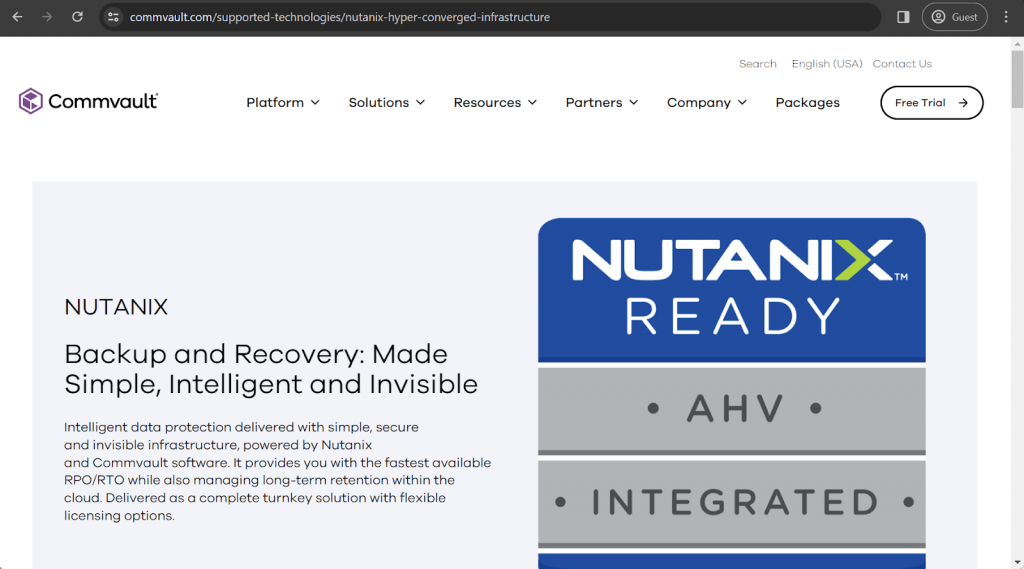Click the Free Trial button
Image resolution: width=1024 pixels, height=569 pixels.
pyautogui.click(x=931, y=102)
